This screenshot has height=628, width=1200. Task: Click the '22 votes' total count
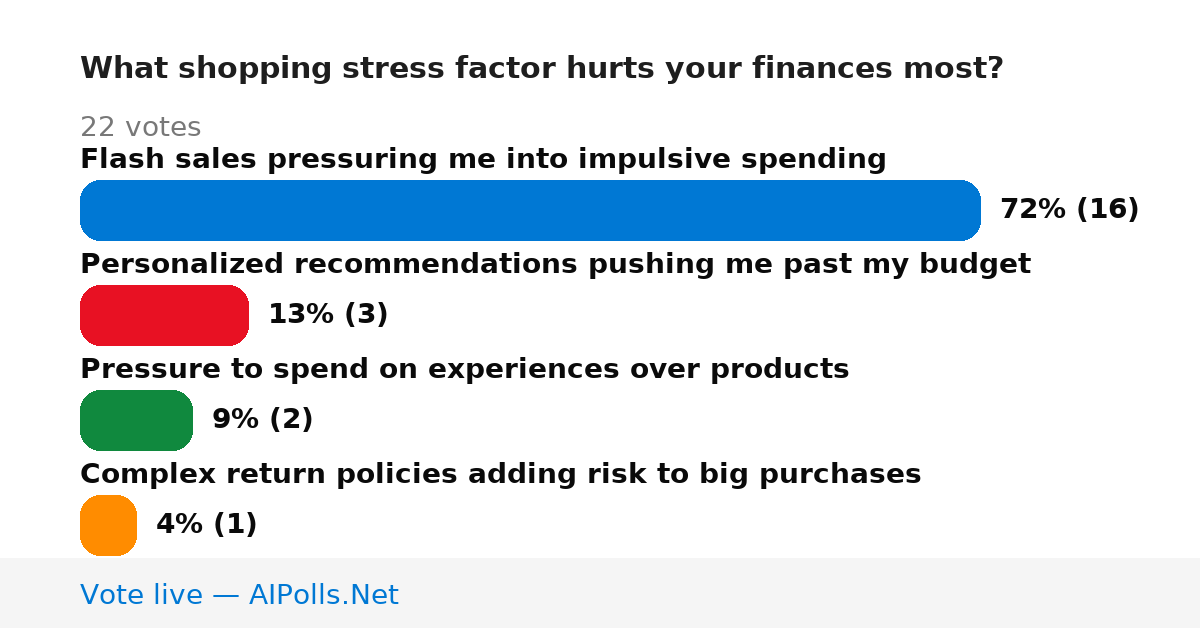click(x=140, y=127)
